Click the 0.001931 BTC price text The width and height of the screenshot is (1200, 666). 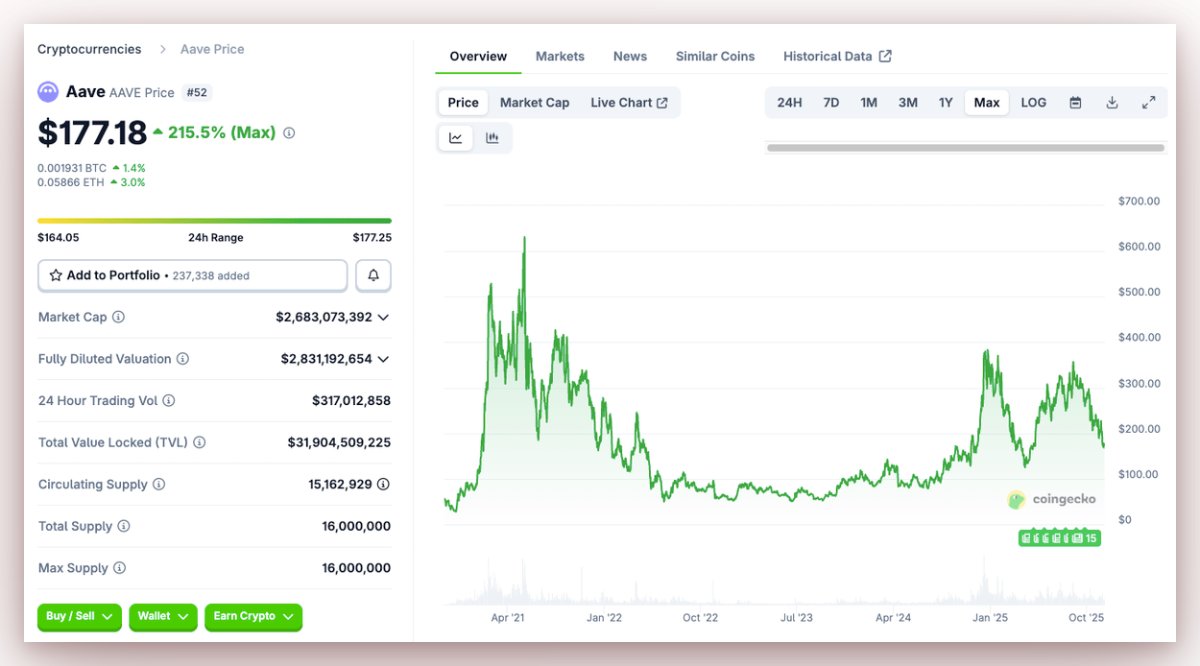[72, 167]
